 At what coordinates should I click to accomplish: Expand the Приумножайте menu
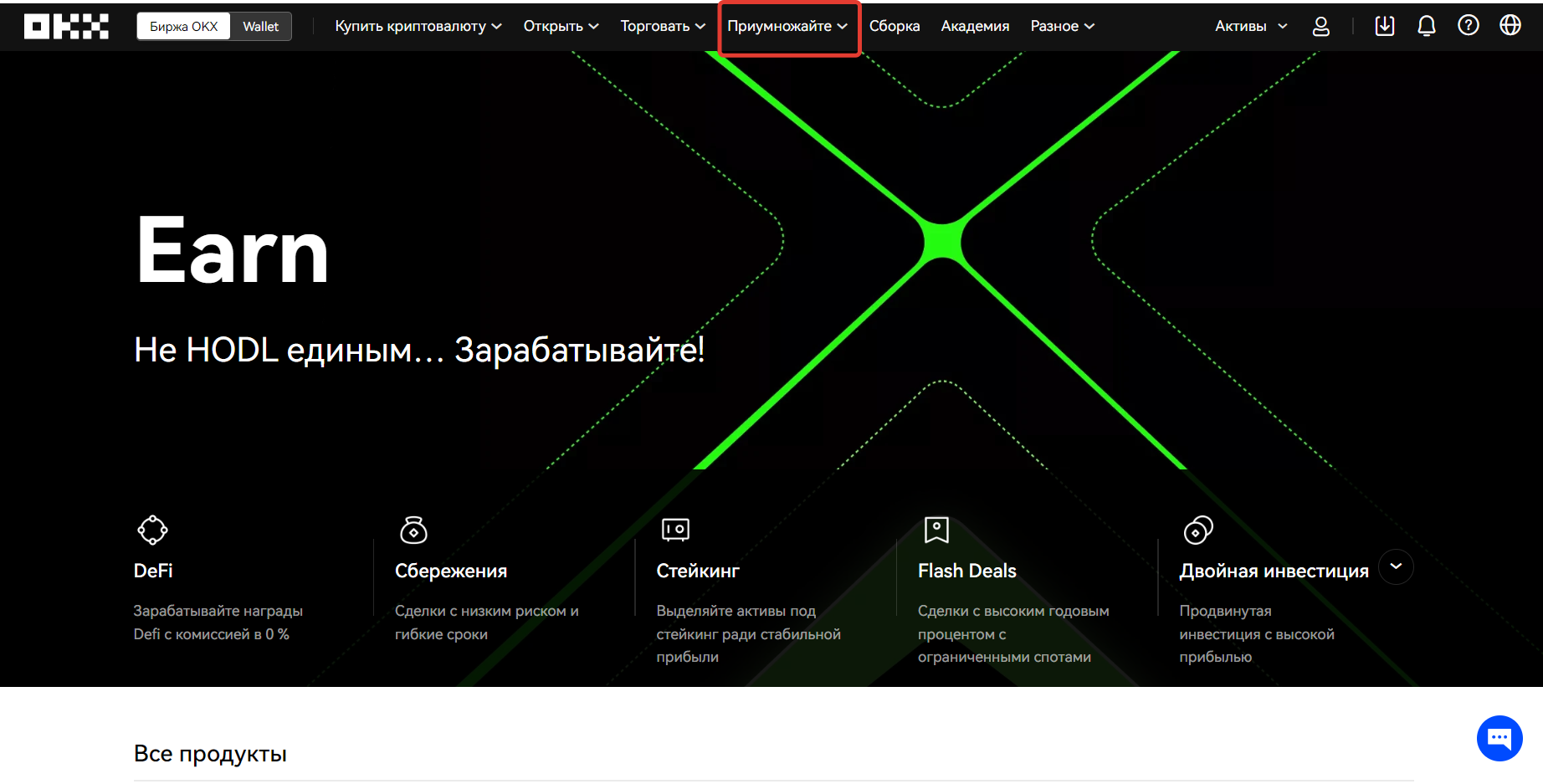[787, 26]
